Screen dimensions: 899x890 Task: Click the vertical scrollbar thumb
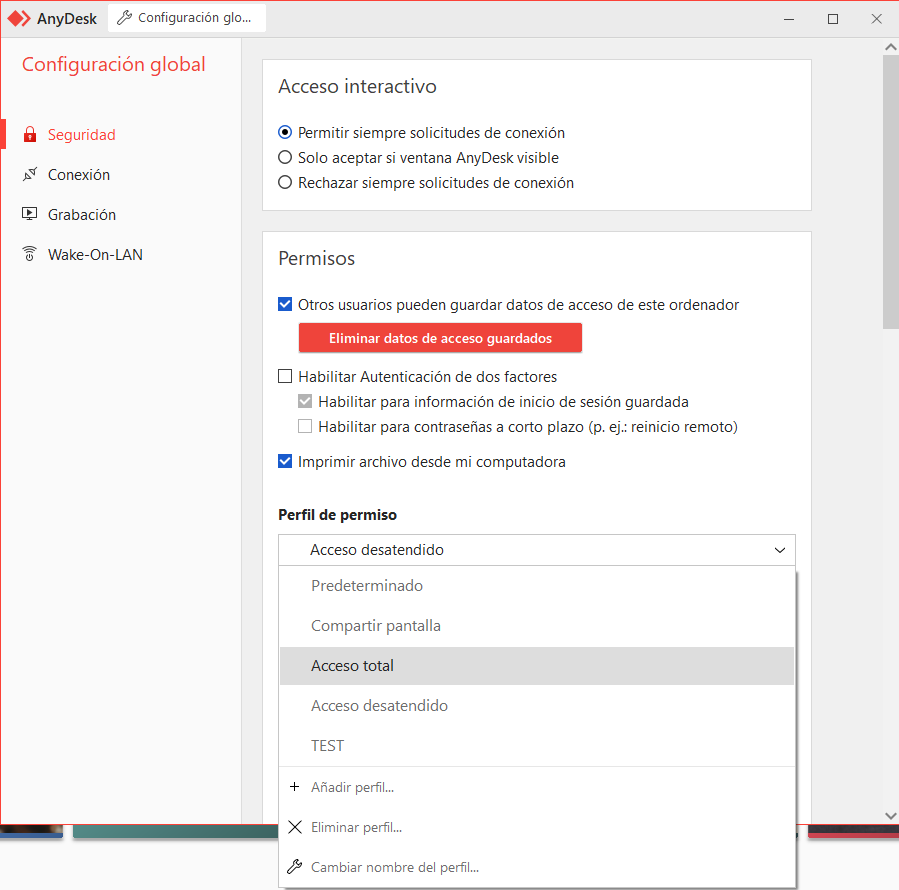[x=890, y=192]
